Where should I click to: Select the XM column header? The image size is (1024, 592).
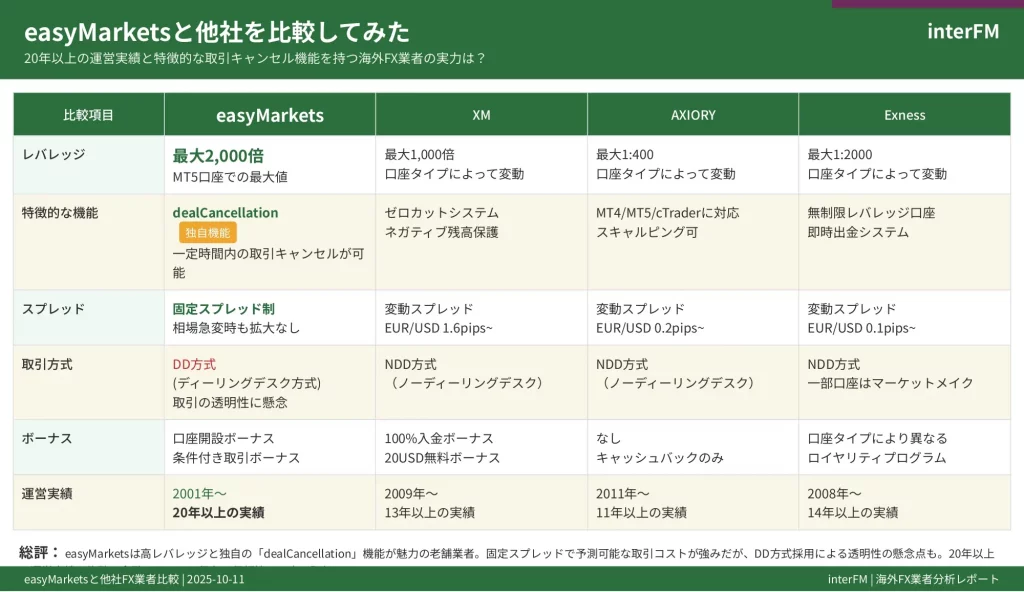pyautogui.click(x=481, y=115)
